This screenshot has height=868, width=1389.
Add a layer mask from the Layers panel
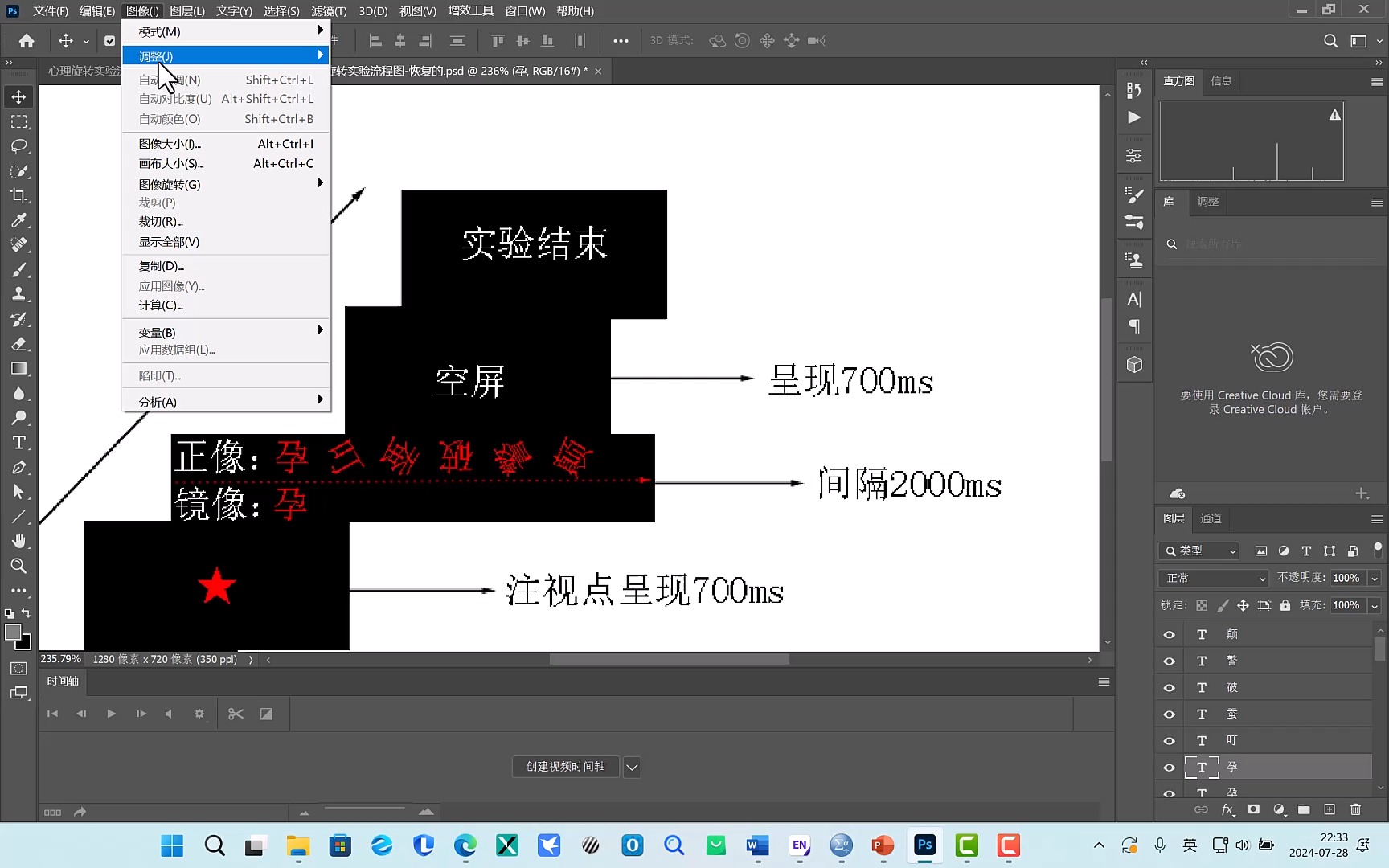tap(1253, 809)
